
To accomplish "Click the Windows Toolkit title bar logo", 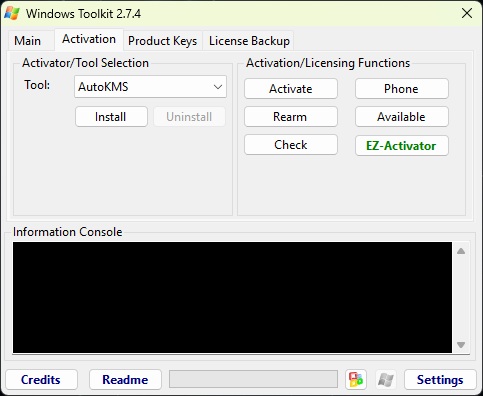I will 12,13.
